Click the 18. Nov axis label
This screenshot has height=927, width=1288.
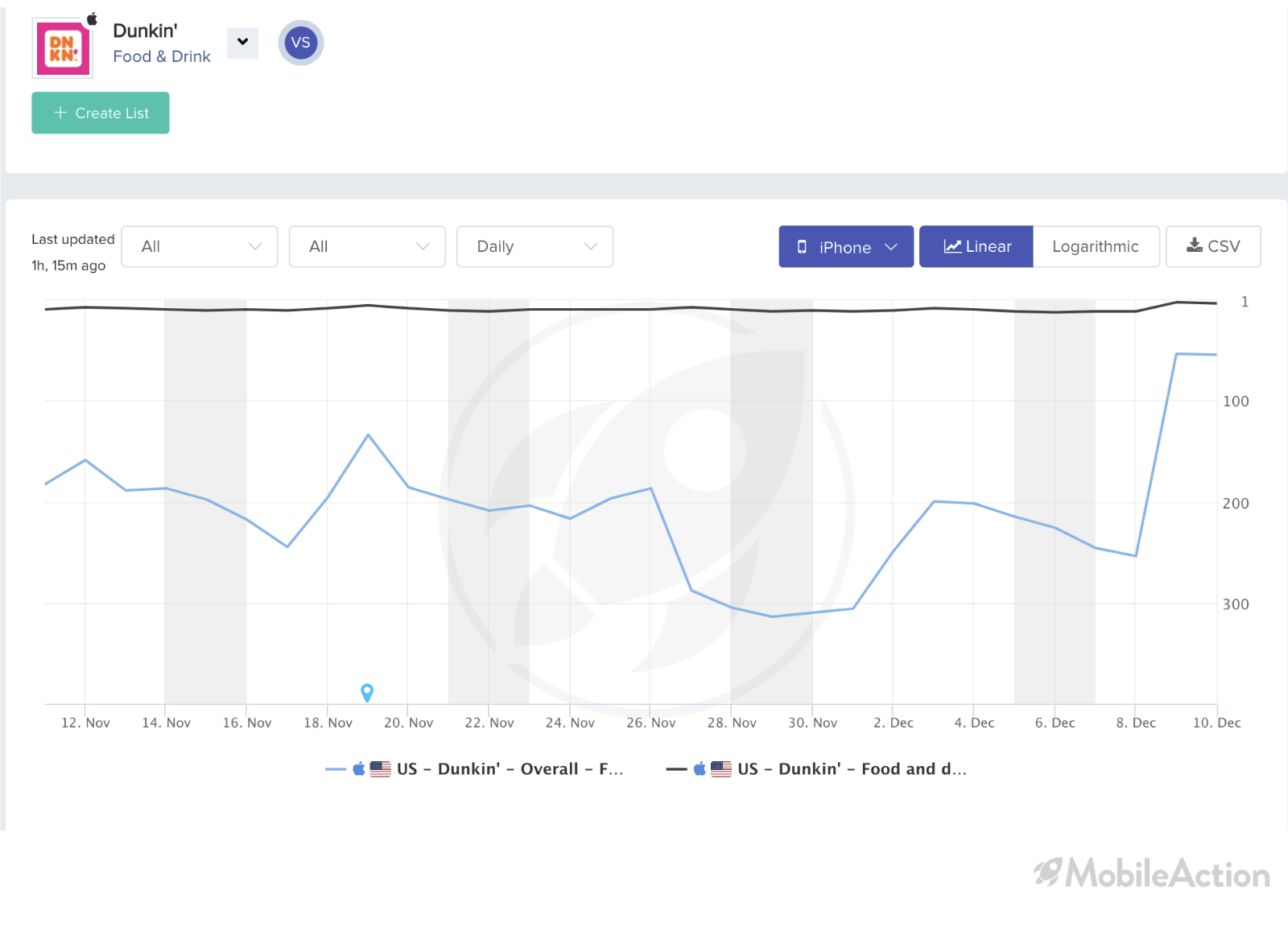[328, 723]
